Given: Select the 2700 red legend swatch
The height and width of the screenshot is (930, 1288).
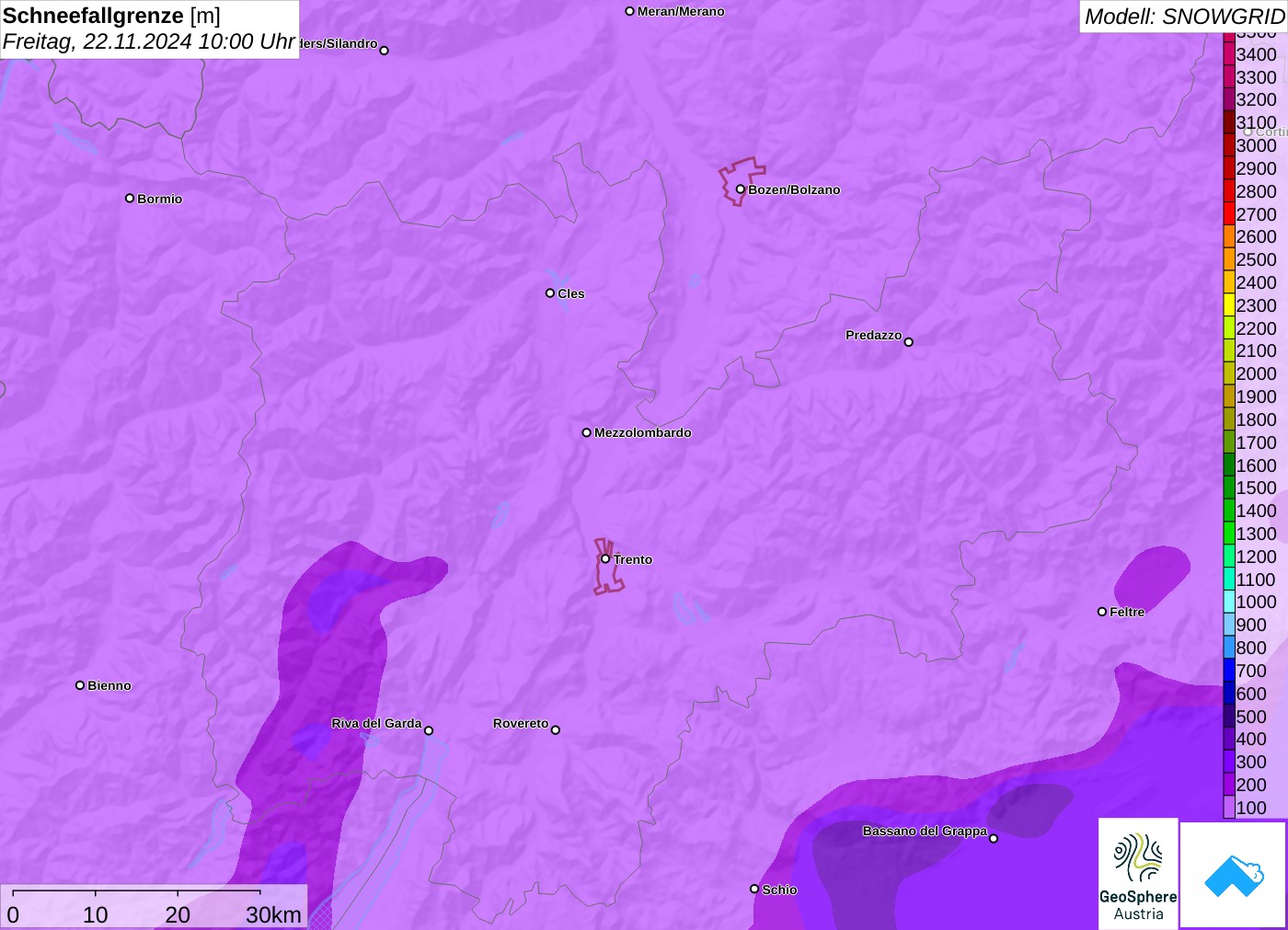Looking at the screenshot, I should pyautogui.click(x=1229, y=213).
